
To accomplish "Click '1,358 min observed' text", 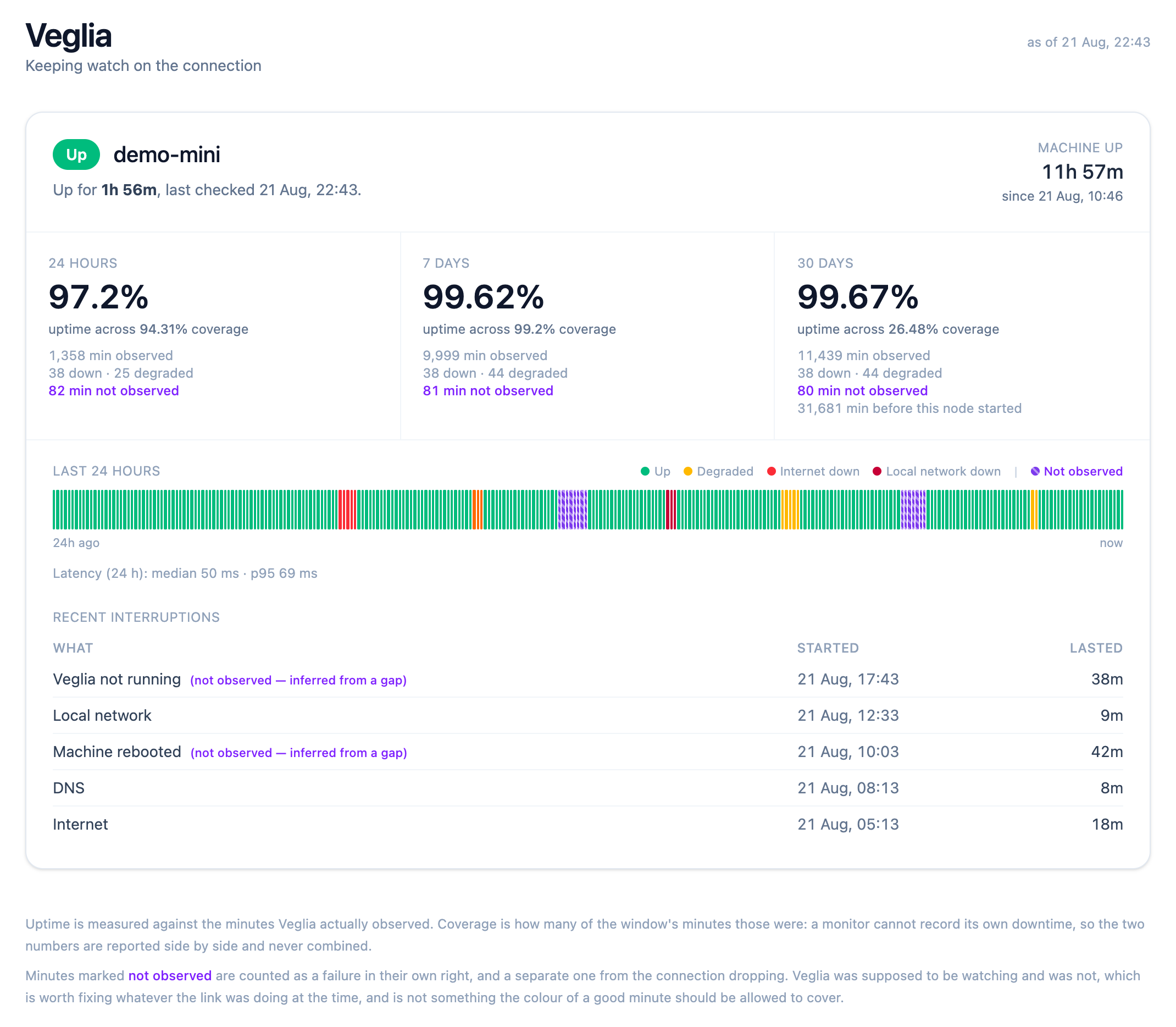I will tap(110, 355).
